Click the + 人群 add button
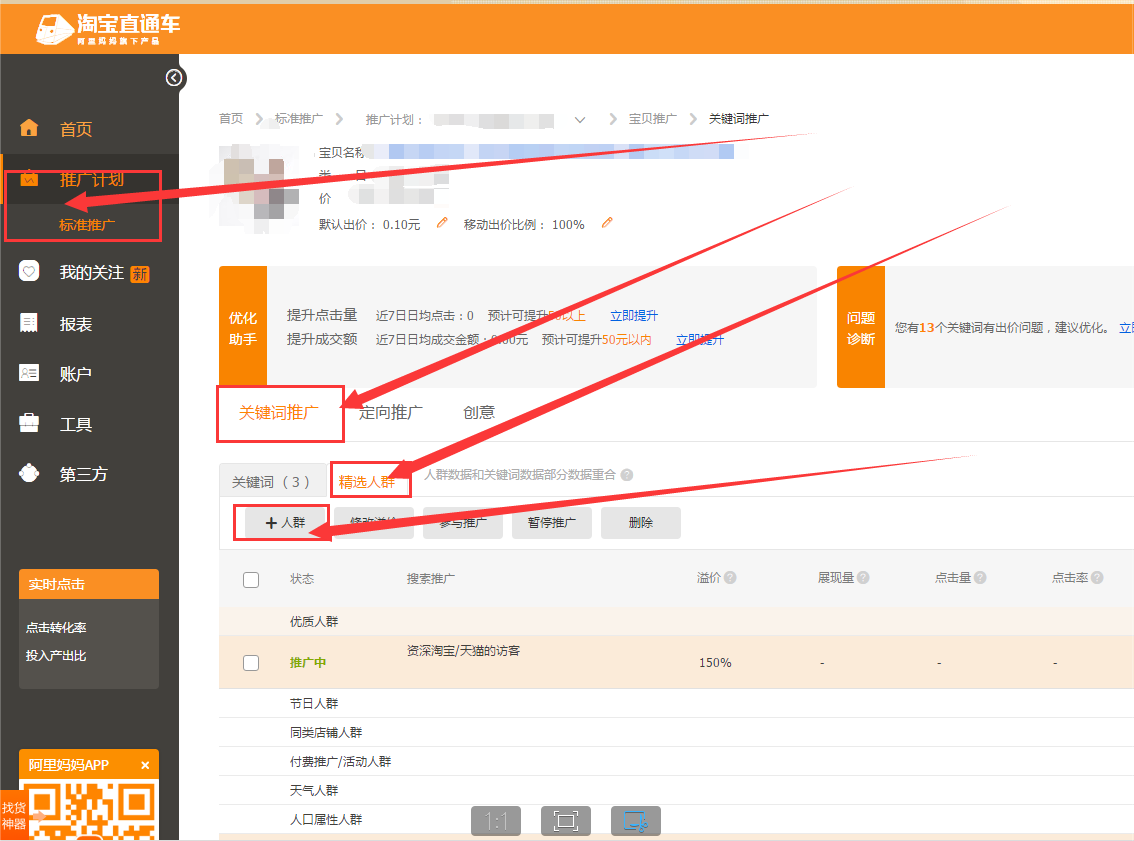The image size is (1134, 841). [x=284, y=522]
